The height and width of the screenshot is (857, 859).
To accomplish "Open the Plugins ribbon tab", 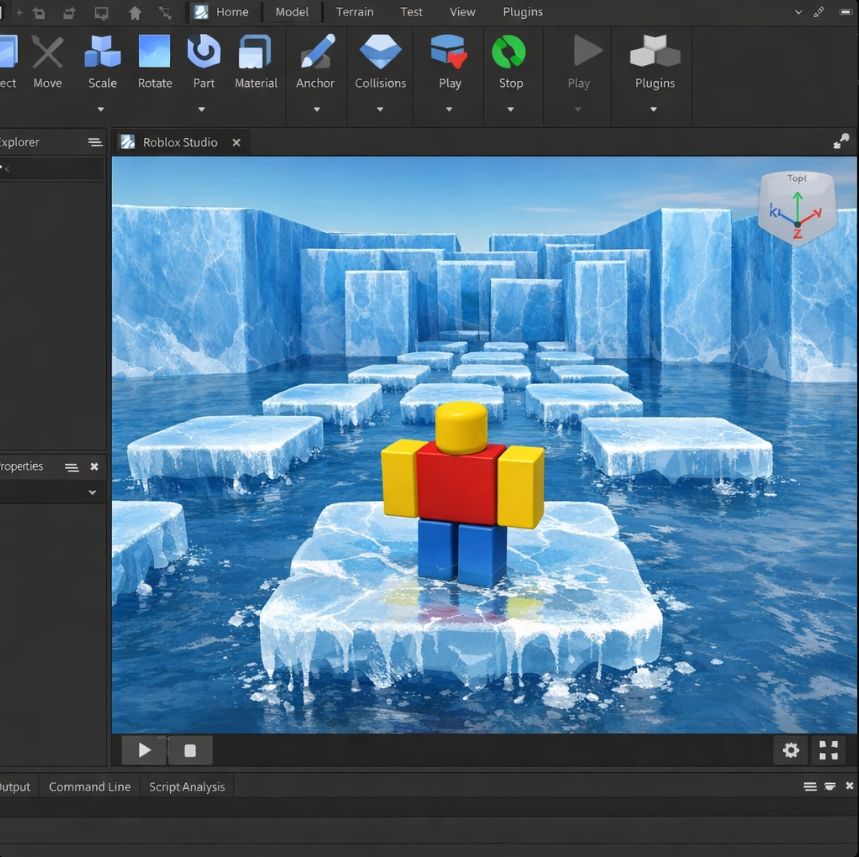I will pos(523,12).
